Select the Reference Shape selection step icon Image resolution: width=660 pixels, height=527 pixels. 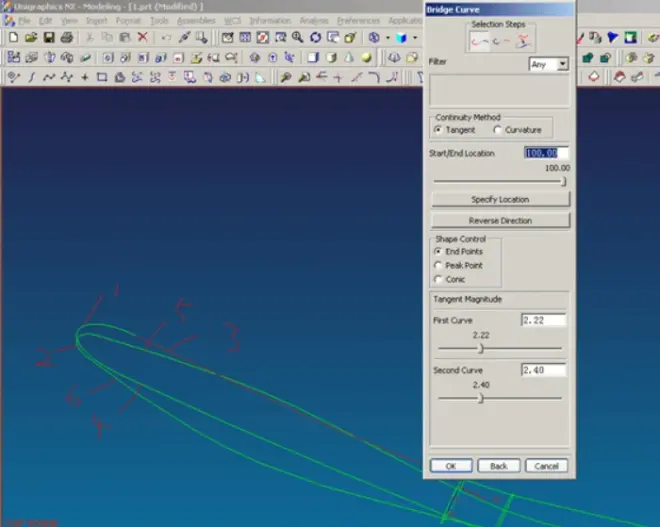(x=522, y=41)
